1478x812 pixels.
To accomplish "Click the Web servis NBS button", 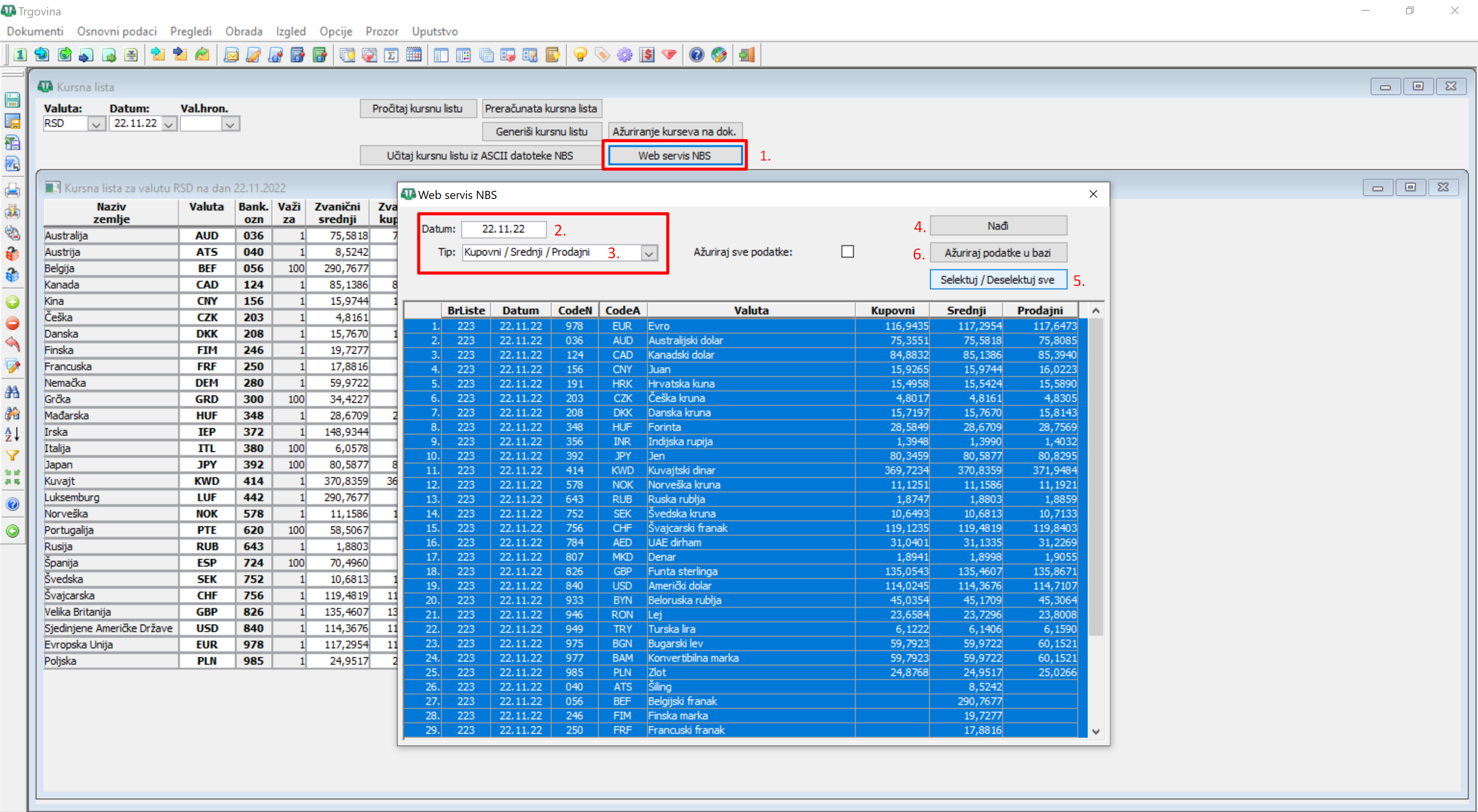I will pos(675,155).
